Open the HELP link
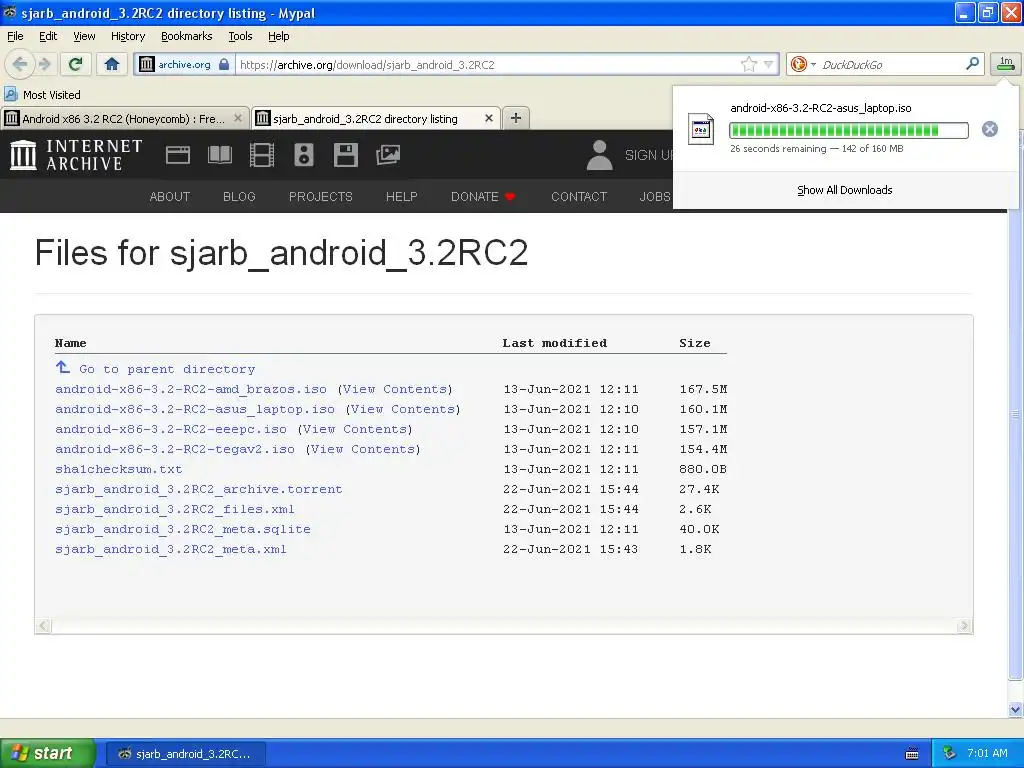This screenshot has width=1024, height=768. click(402, 197)
